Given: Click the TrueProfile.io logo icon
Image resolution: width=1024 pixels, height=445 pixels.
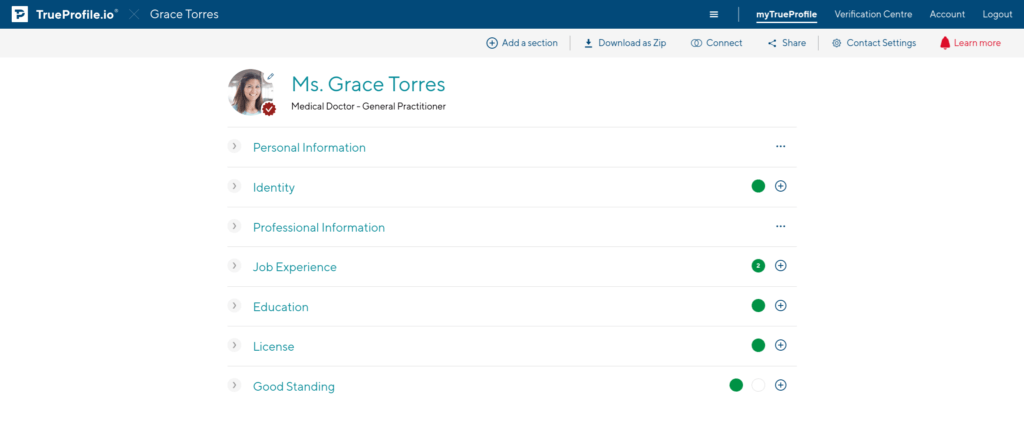Looking at the screenshot, I should tap(20, 14).
